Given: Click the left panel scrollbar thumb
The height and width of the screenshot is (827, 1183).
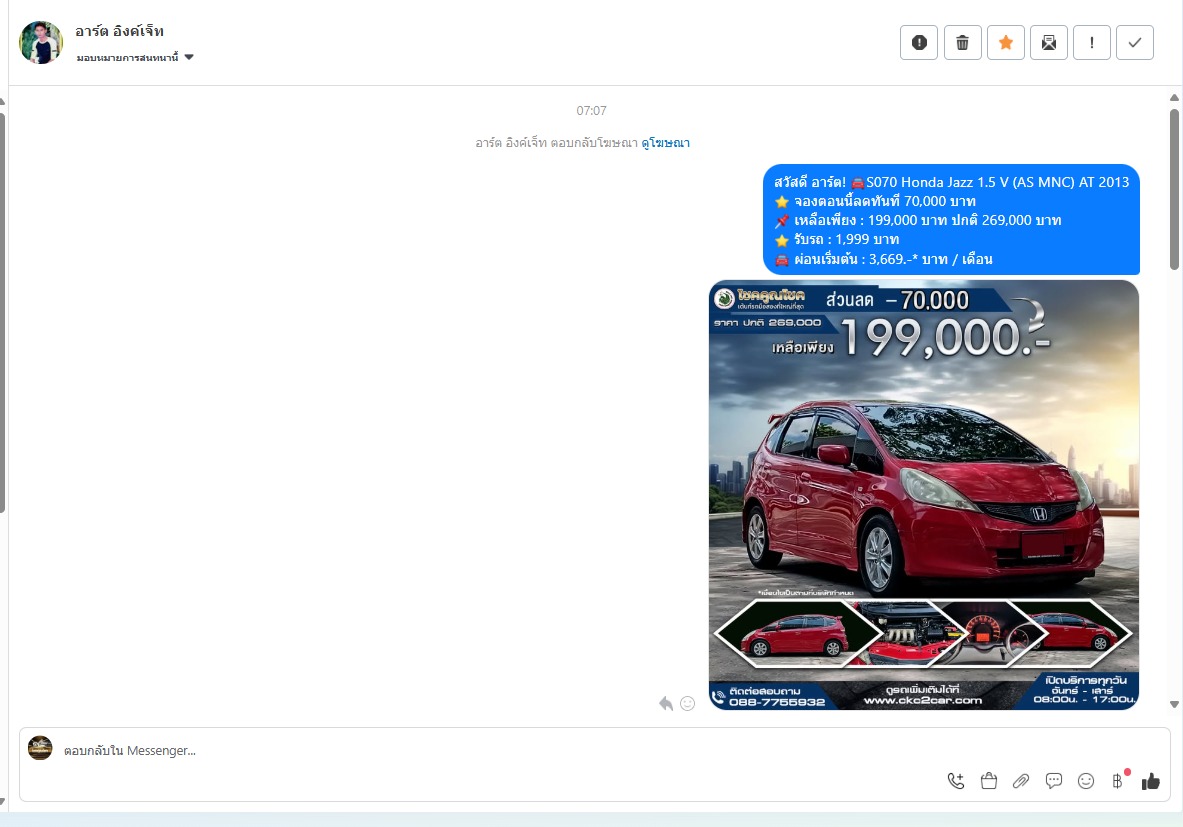Looking at the screenshot, I should click(x=2, y=313).
